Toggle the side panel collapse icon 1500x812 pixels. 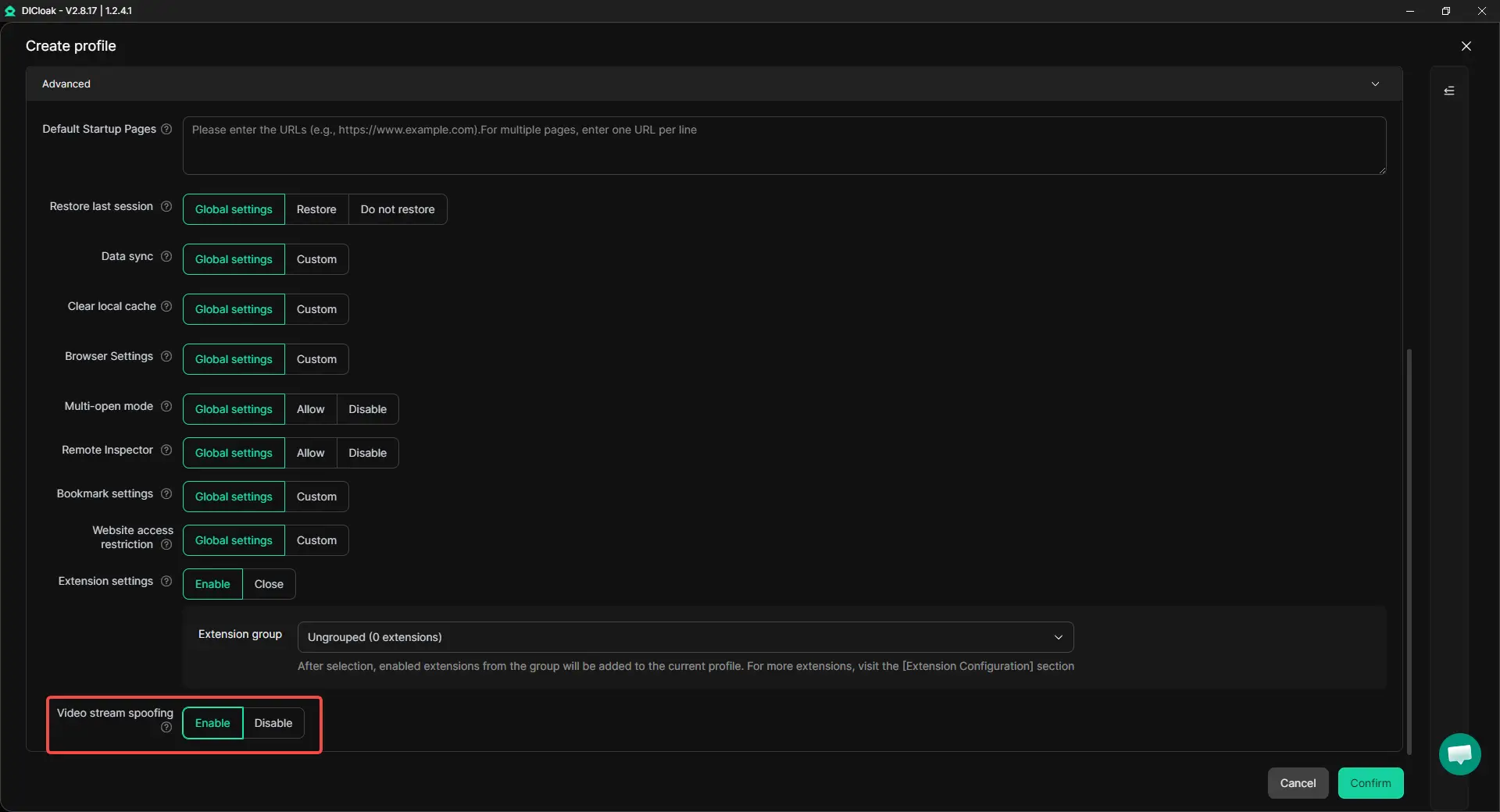click(x=1449, y=91)
